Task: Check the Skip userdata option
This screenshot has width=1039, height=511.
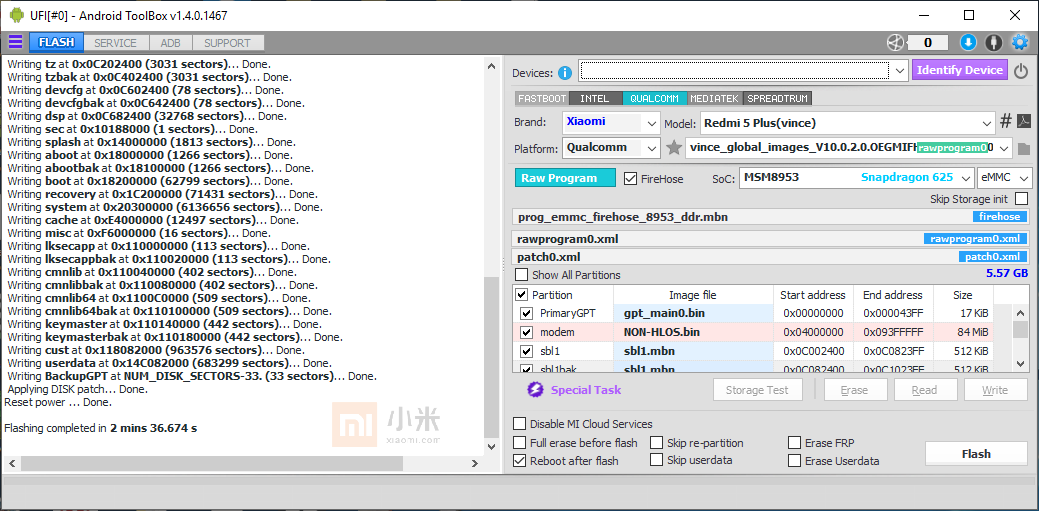Action: [657, 459]
